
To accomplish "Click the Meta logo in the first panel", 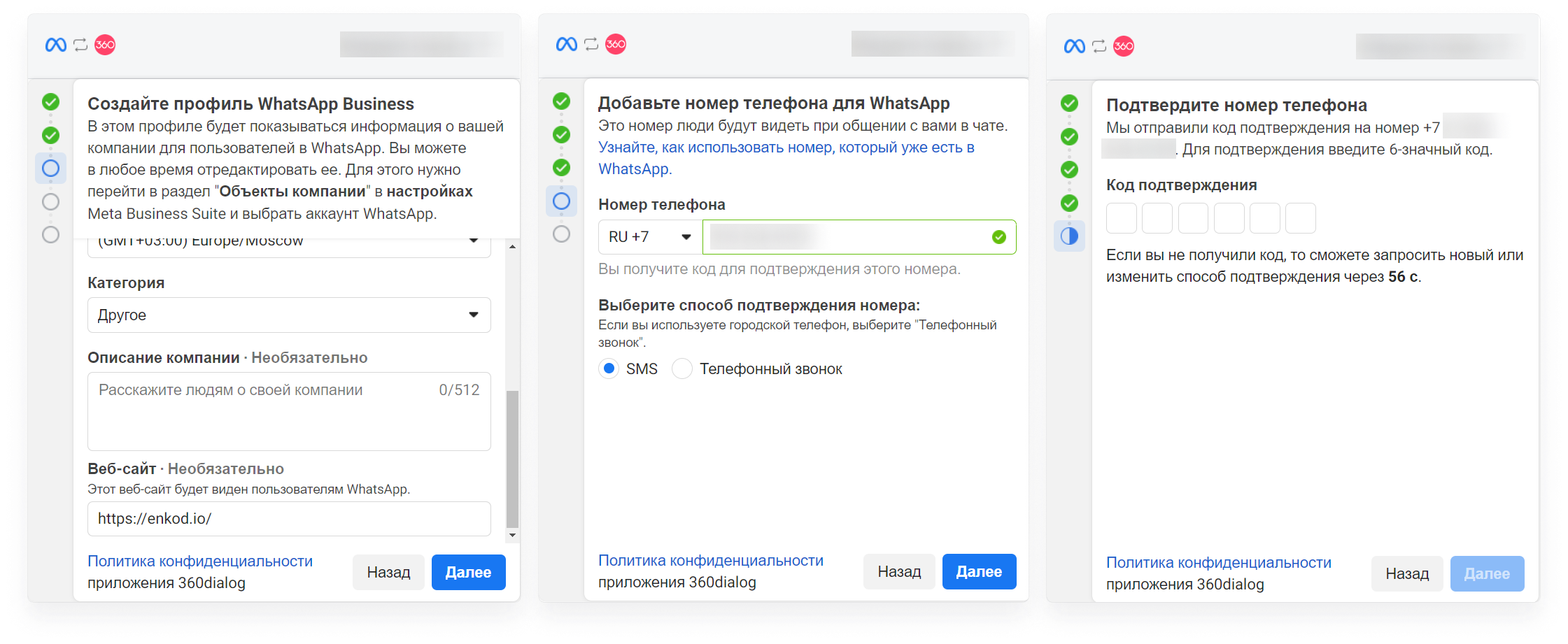I will [56, 45].
